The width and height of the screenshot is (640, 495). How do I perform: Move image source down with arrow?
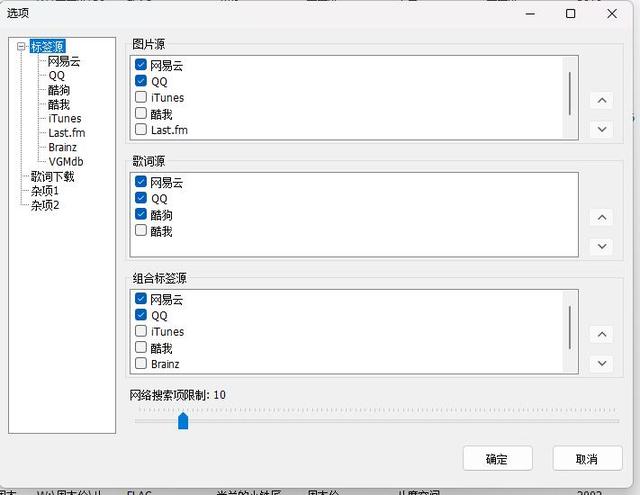602,129
